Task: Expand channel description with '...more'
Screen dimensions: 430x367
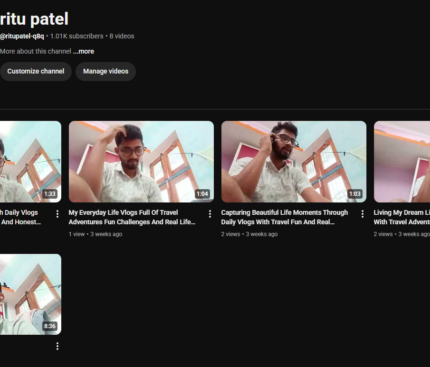Action: pos(84,52)
